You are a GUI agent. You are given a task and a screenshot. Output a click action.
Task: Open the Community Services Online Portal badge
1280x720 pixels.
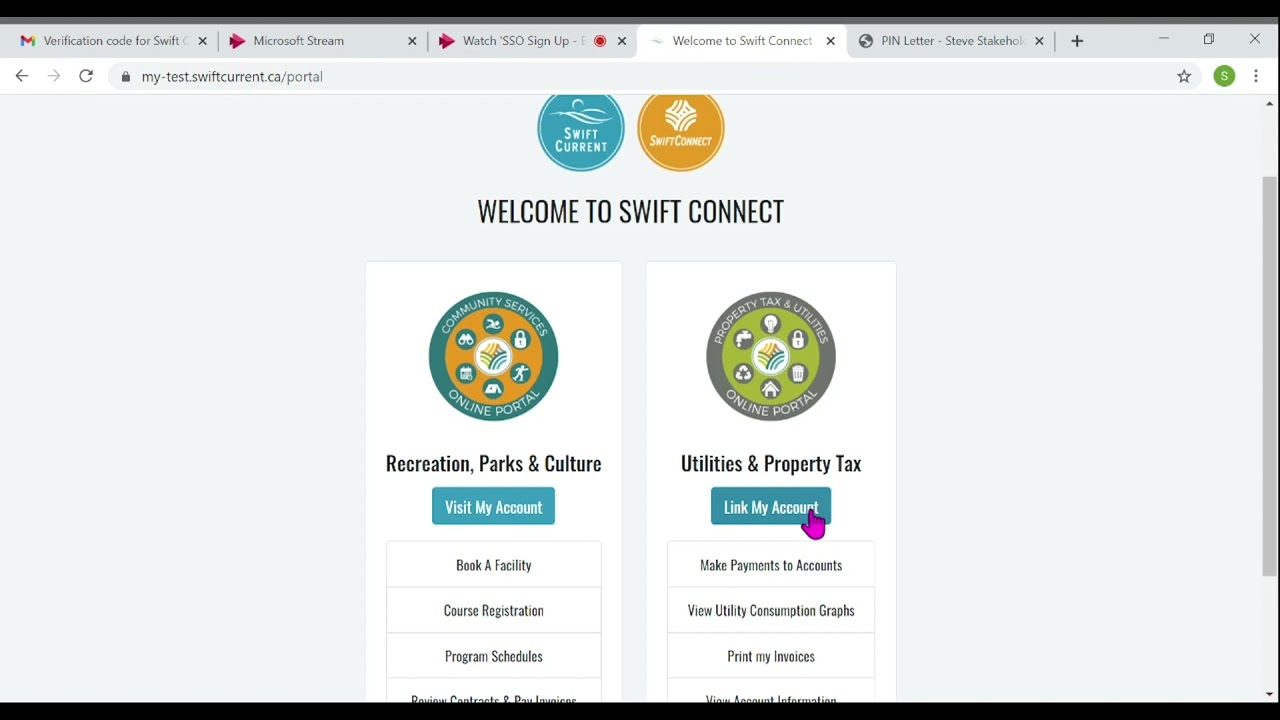coord(493,356)
